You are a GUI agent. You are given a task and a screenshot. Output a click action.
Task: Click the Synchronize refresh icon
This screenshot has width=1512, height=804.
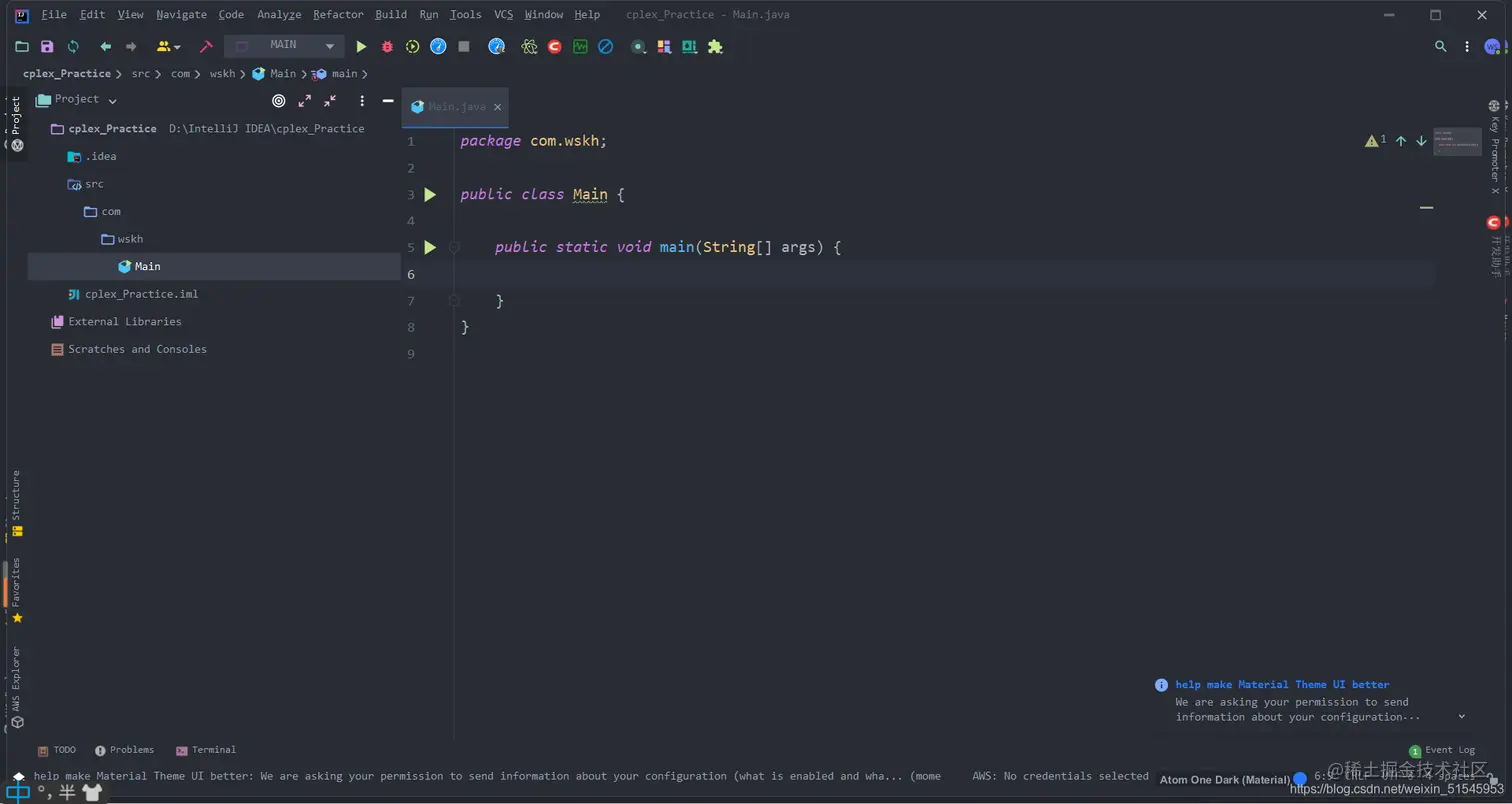[x=73, y=46]
